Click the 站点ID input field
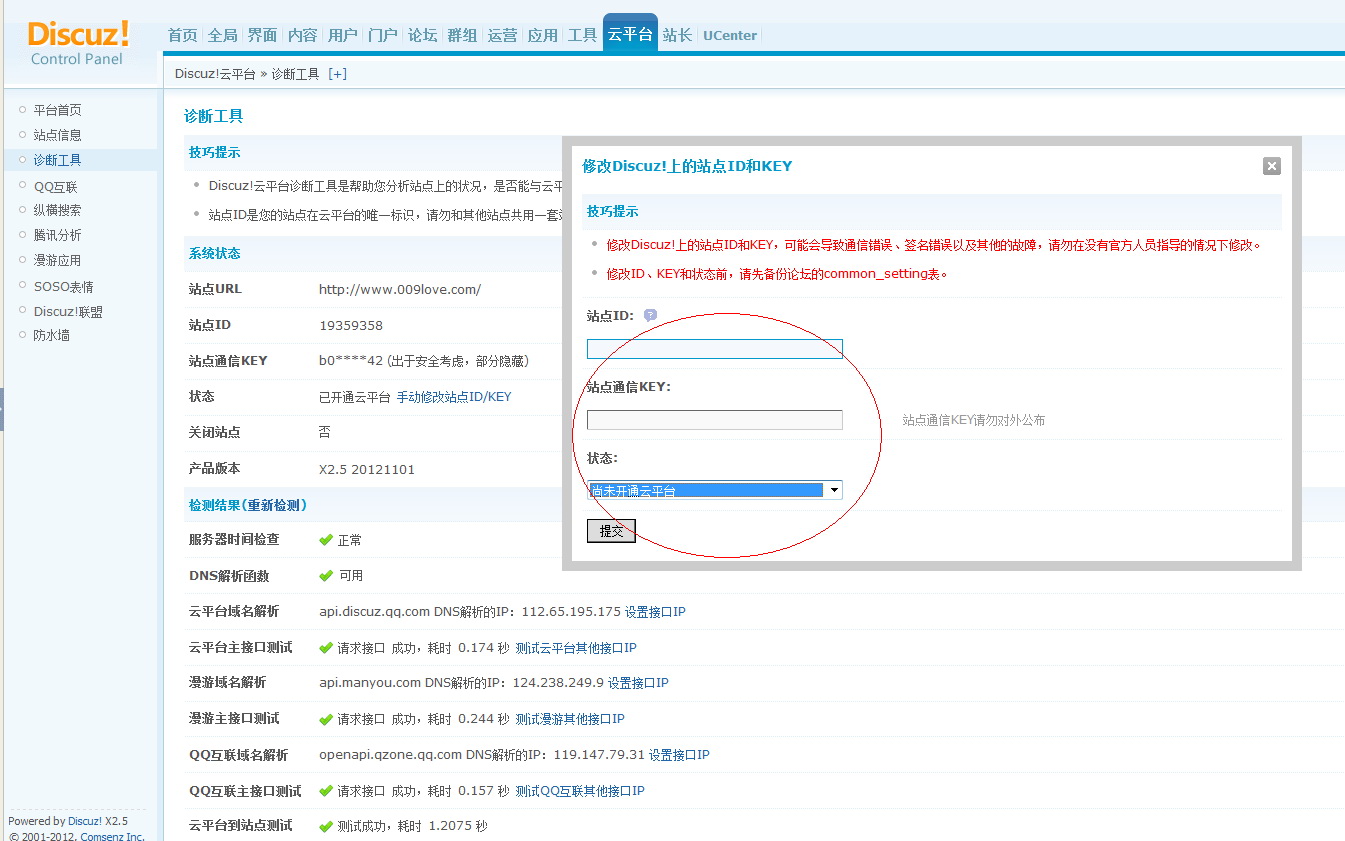Screen dimensions: 1345x841 (x=715, y=349)
